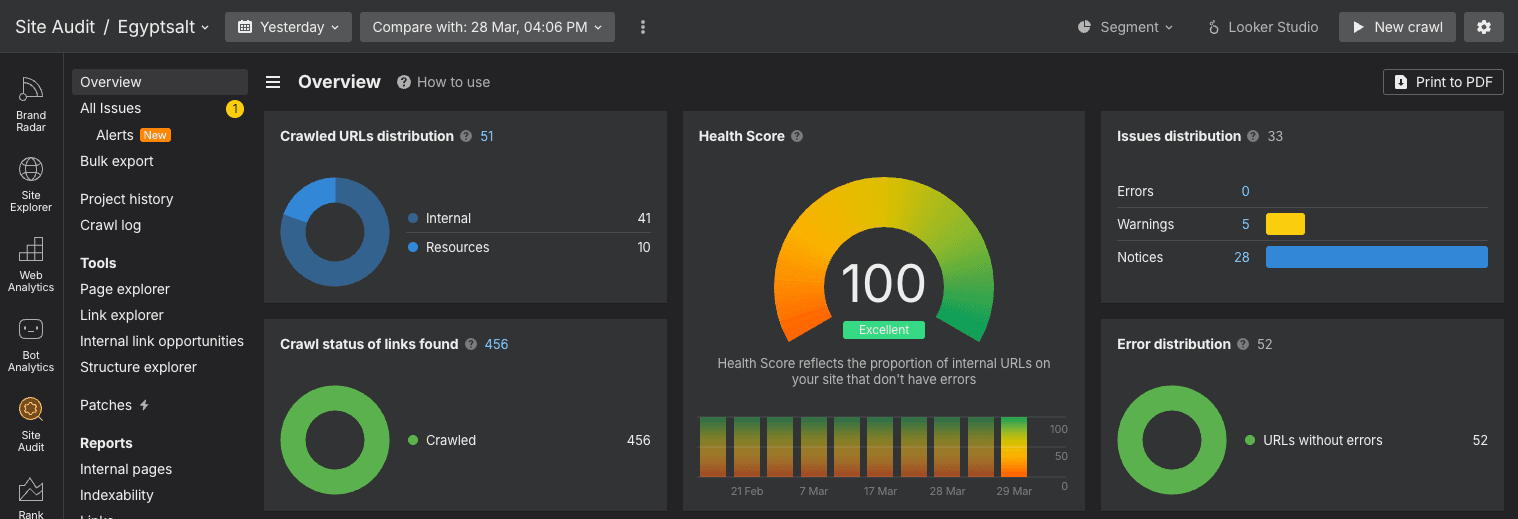Open Internal pages report
Image resolution: width=1518 pixels, height=519 pixels.
(x=126, y=469)
